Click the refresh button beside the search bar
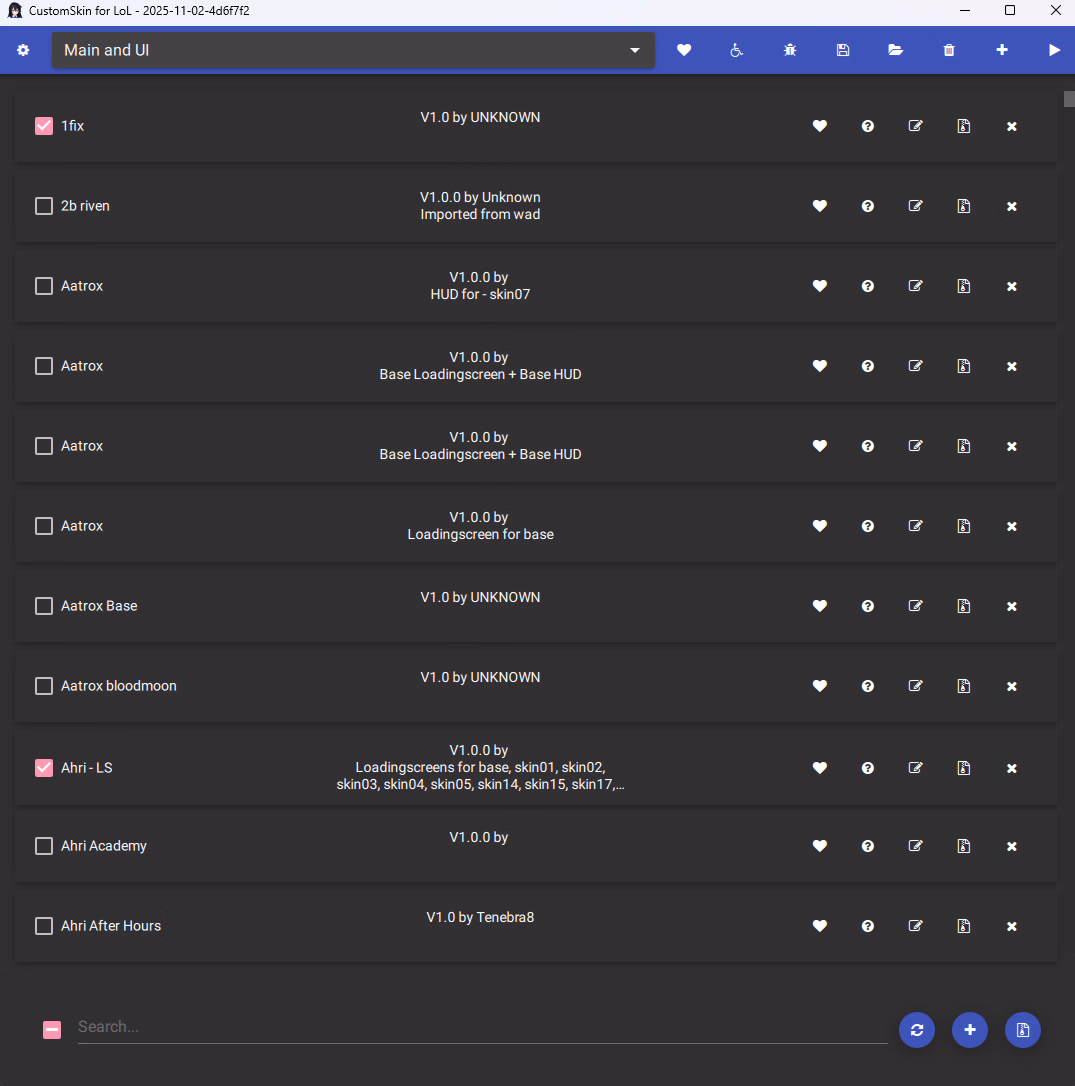Image resolution: width=1075 pixels, height=1086 pixels. click(x=916, y=1030)
